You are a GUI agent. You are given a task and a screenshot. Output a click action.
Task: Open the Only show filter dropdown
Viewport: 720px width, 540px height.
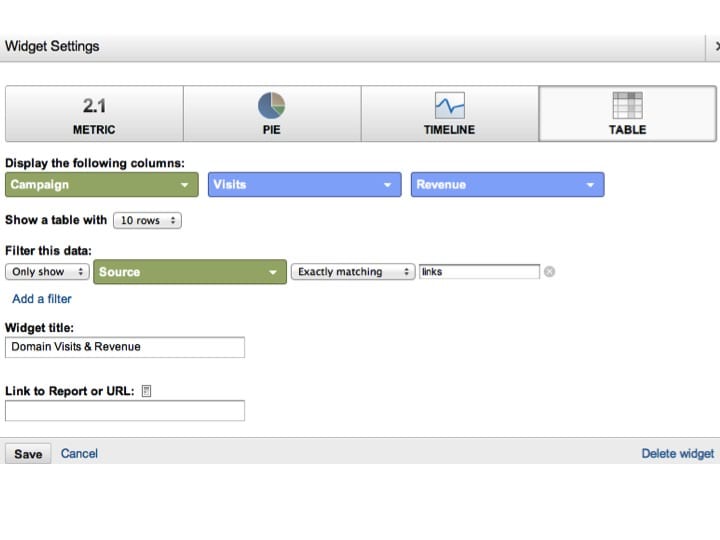(47, 272)
